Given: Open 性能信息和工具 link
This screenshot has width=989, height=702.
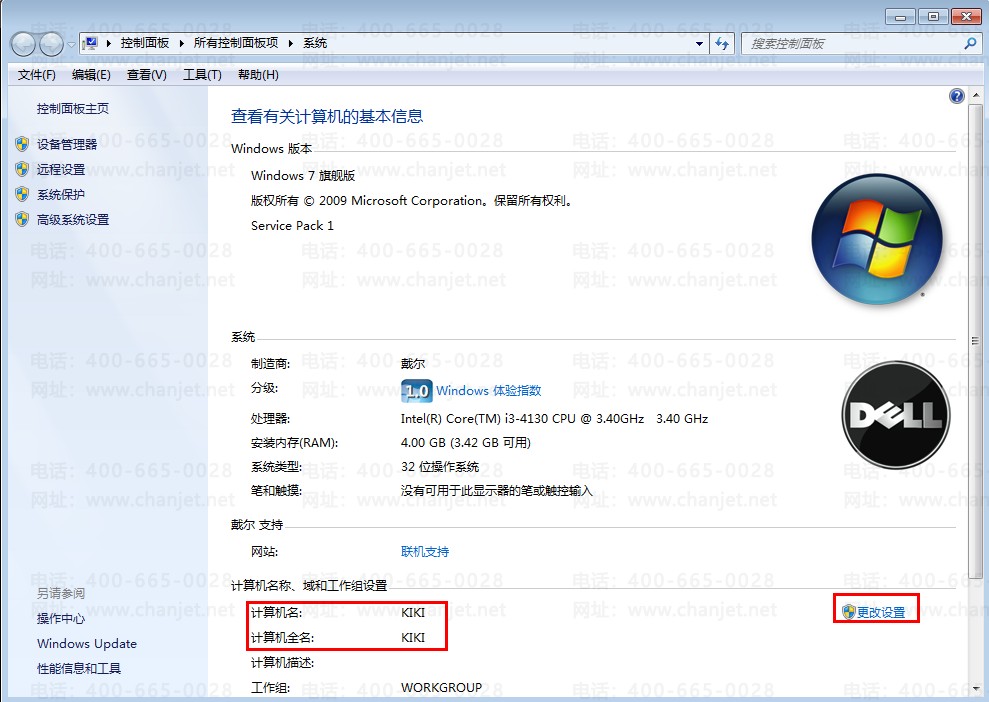Looking at the screenshot, I should pos(79,669).
